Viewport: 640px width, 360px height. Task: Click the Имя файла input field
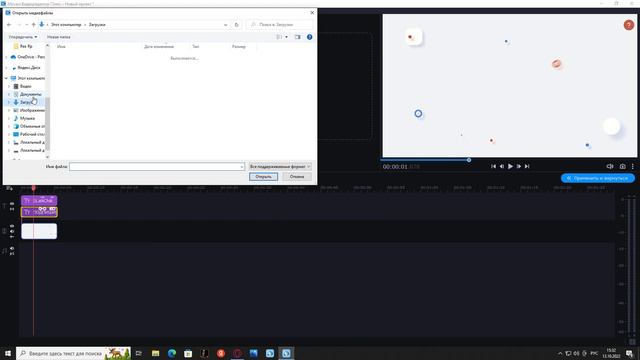click(x=157, y=167)
